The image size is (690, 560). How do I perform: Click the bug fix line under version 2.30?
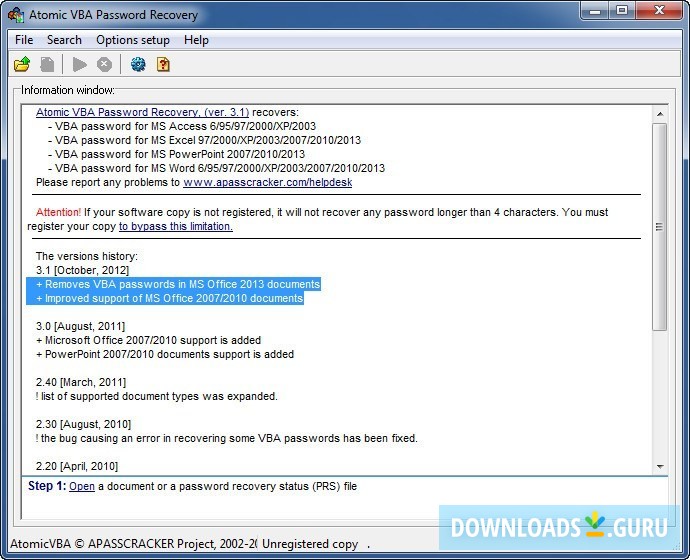pyautogui.click(x=227, y=438)
